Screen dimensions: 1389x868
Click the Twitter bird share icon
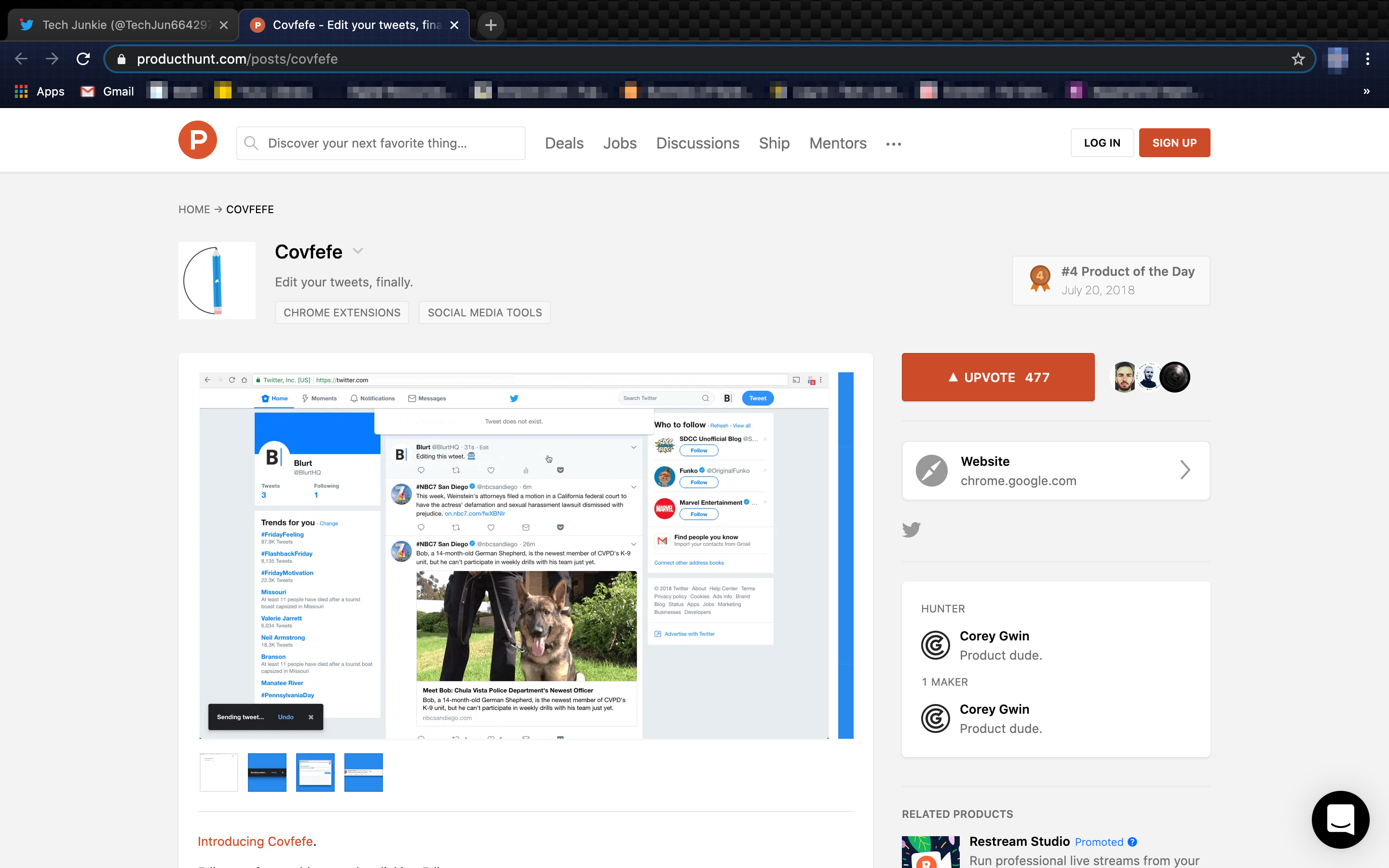[911, 529]
